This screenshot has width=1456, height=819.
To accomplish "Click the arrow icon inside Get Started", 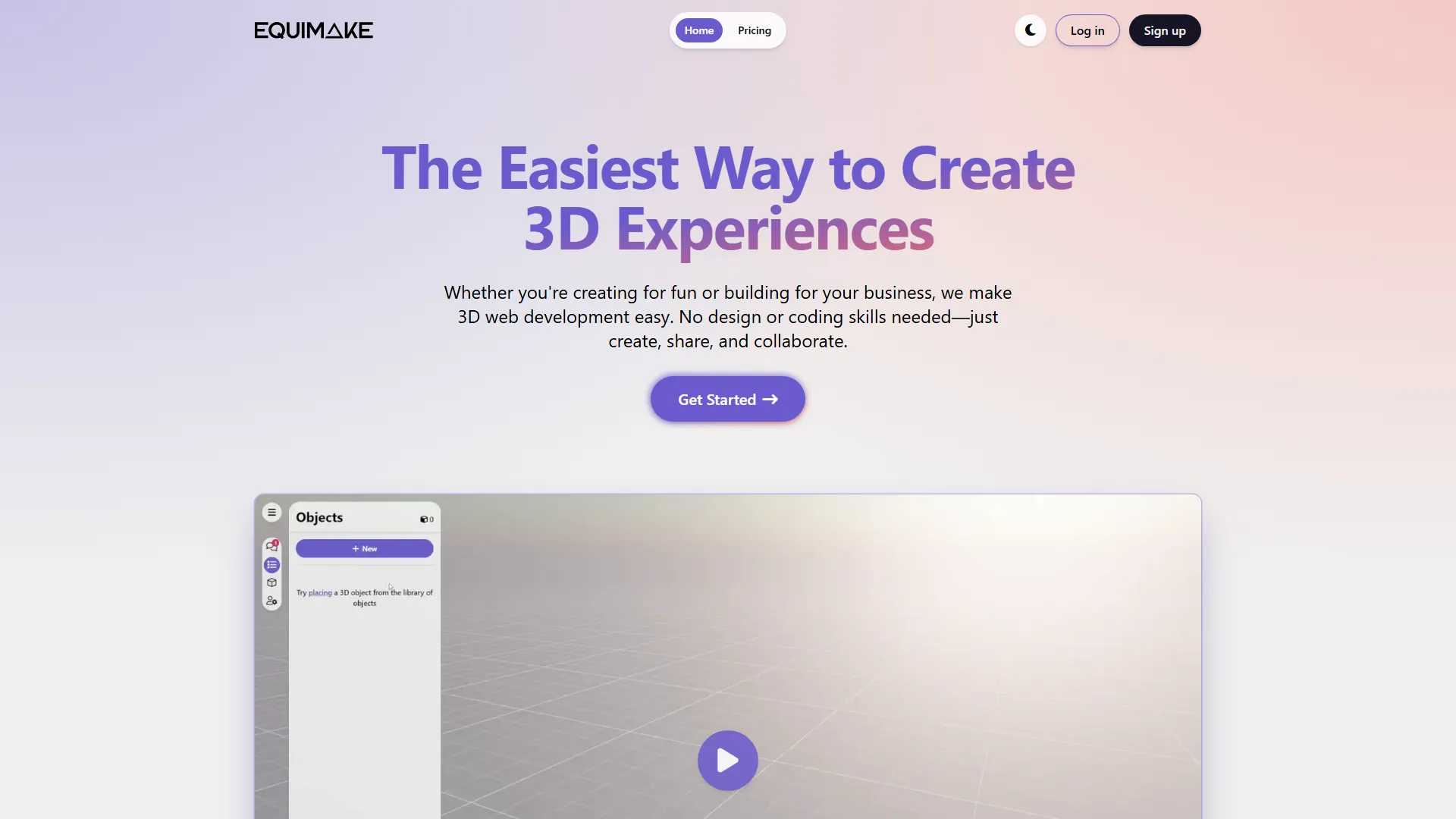I will tap(770, 399).
